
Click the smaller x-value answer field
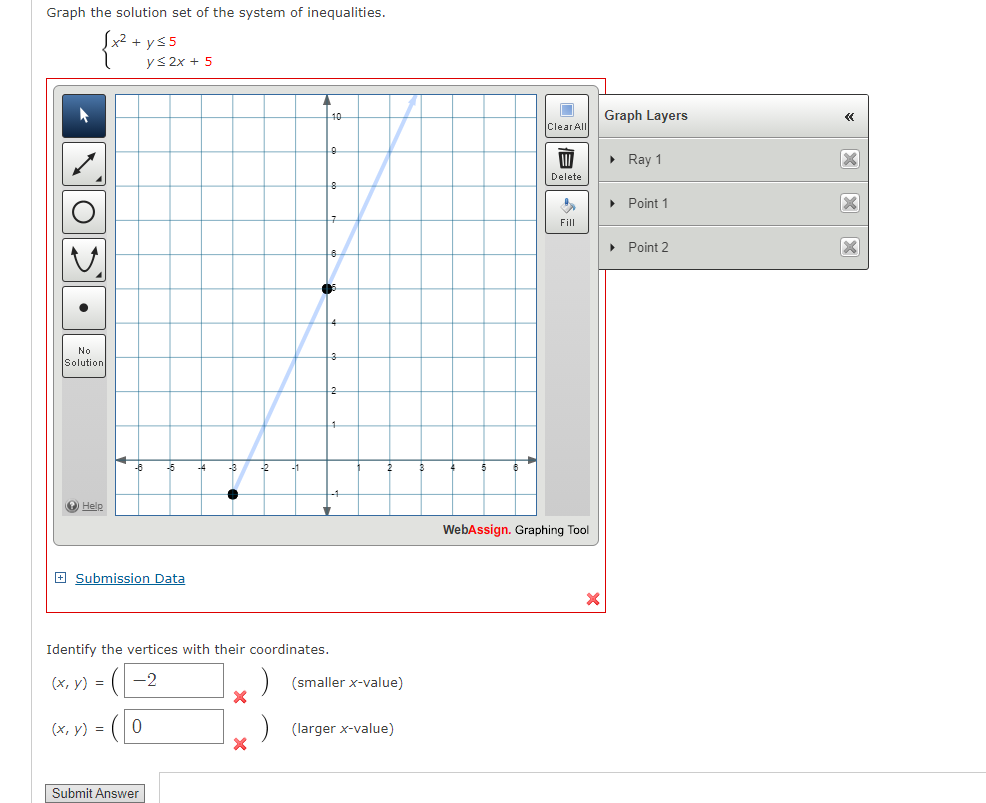pos(172,680)
